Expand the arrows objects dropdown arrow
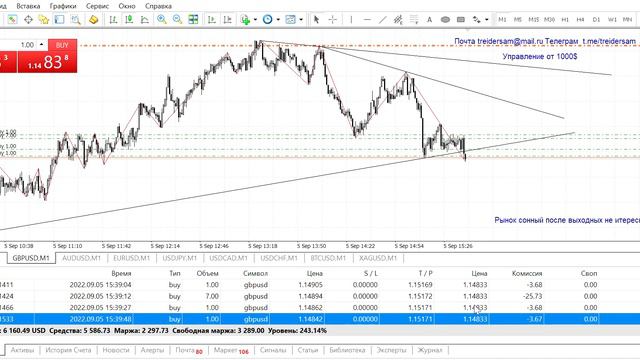The image size is (640, 360). click(x=487, y=20)
